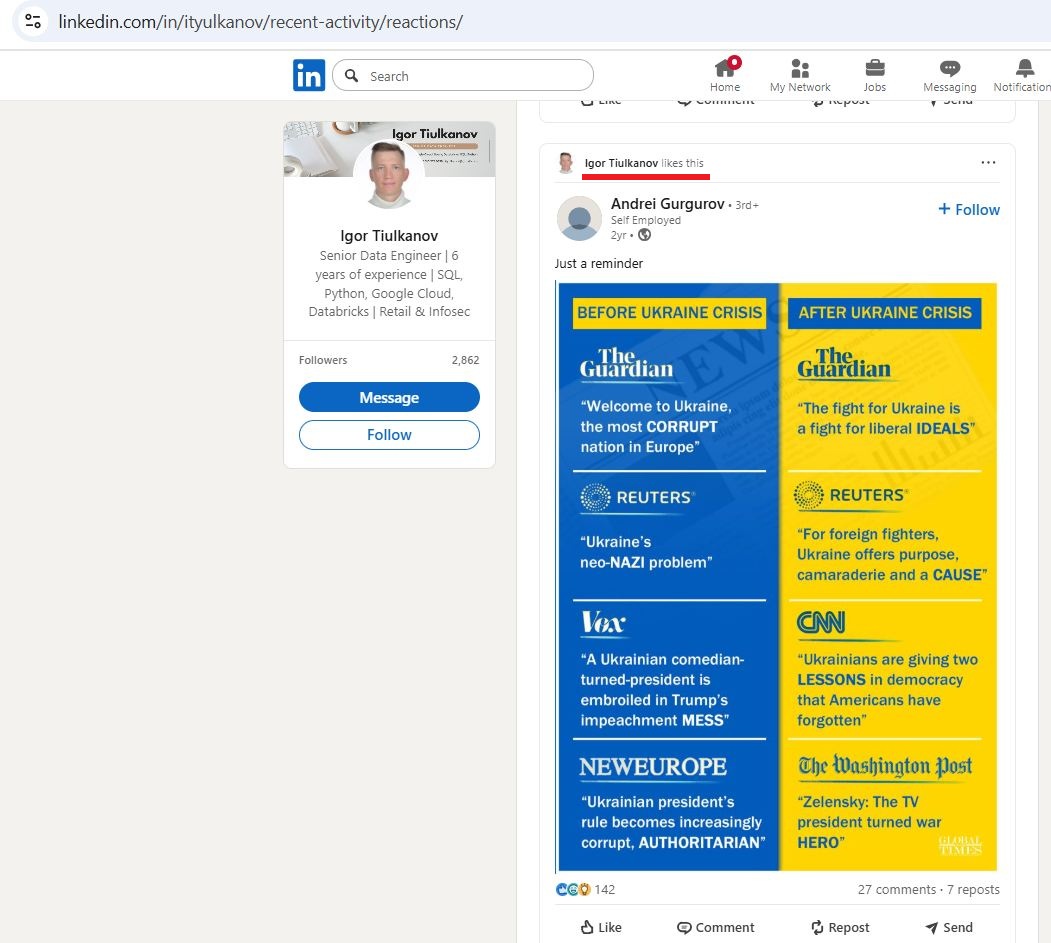Focus the LinkedIn search field
This screenshot has width=1051, height=943.
coord(462,76)
